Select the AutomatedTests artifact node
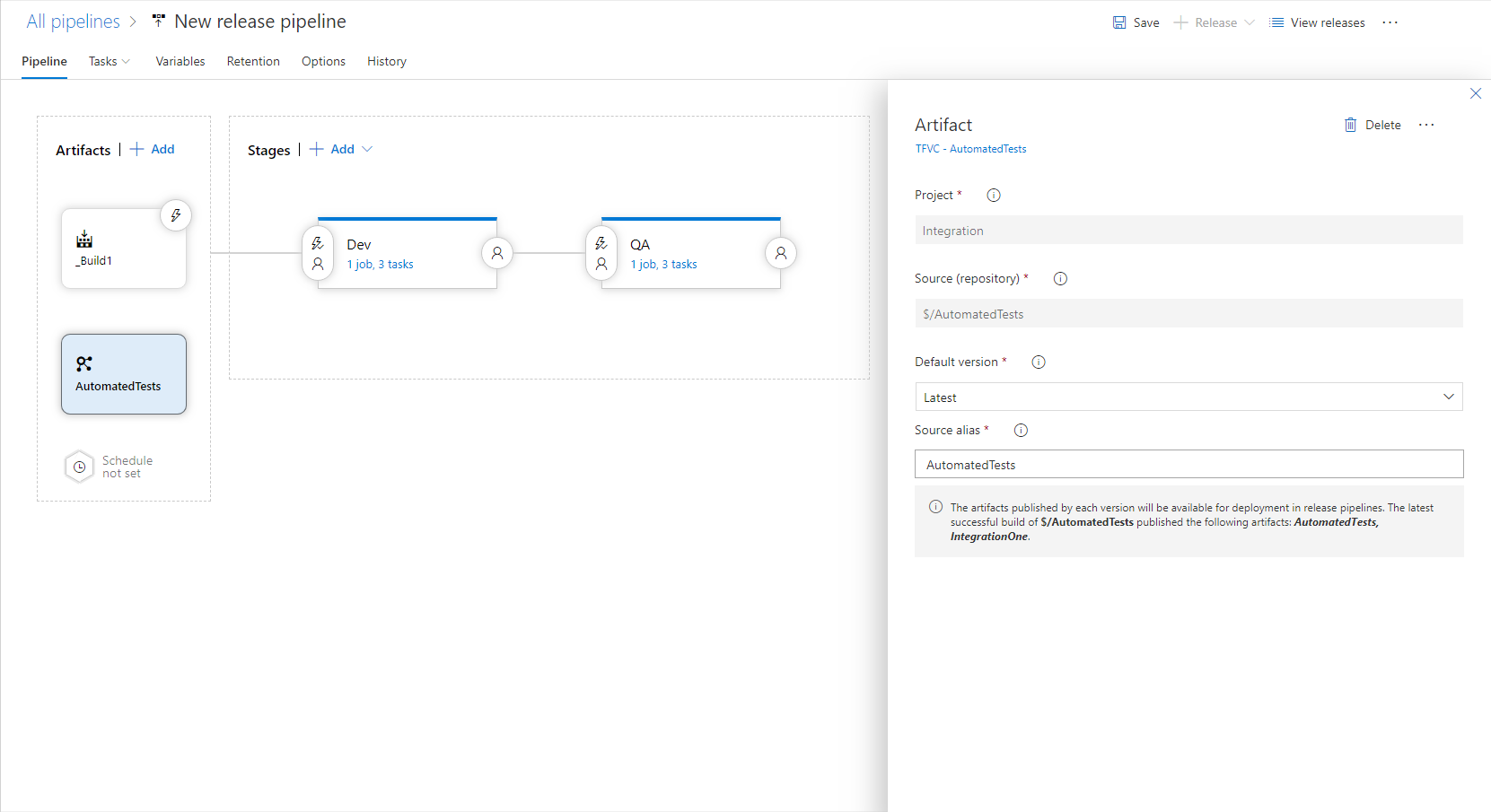The height and width of the screenshot is (812, 1491). (123, 373)
